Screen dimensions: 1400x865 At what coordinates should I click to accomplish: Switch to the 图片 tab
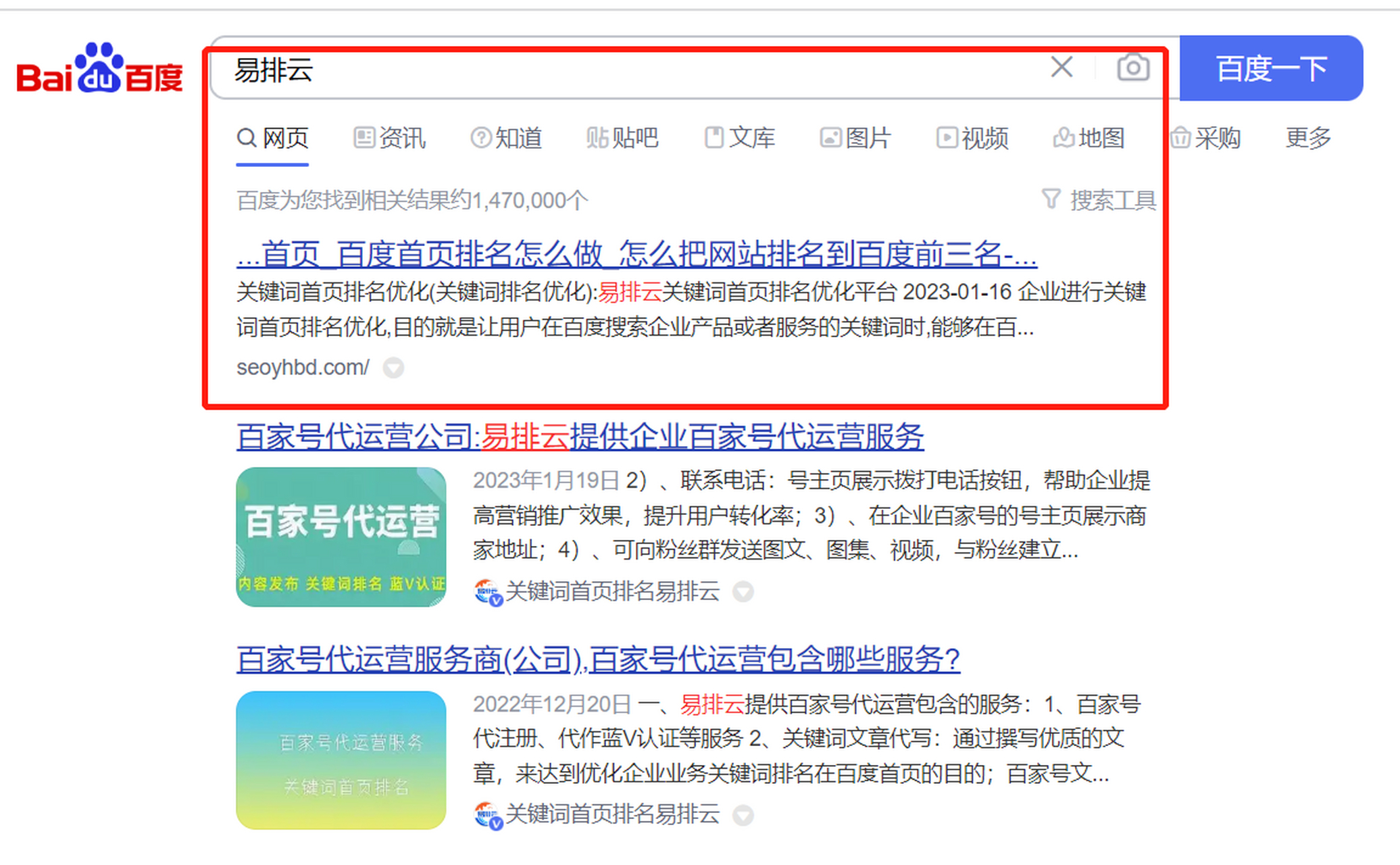(x=855, y=138)
